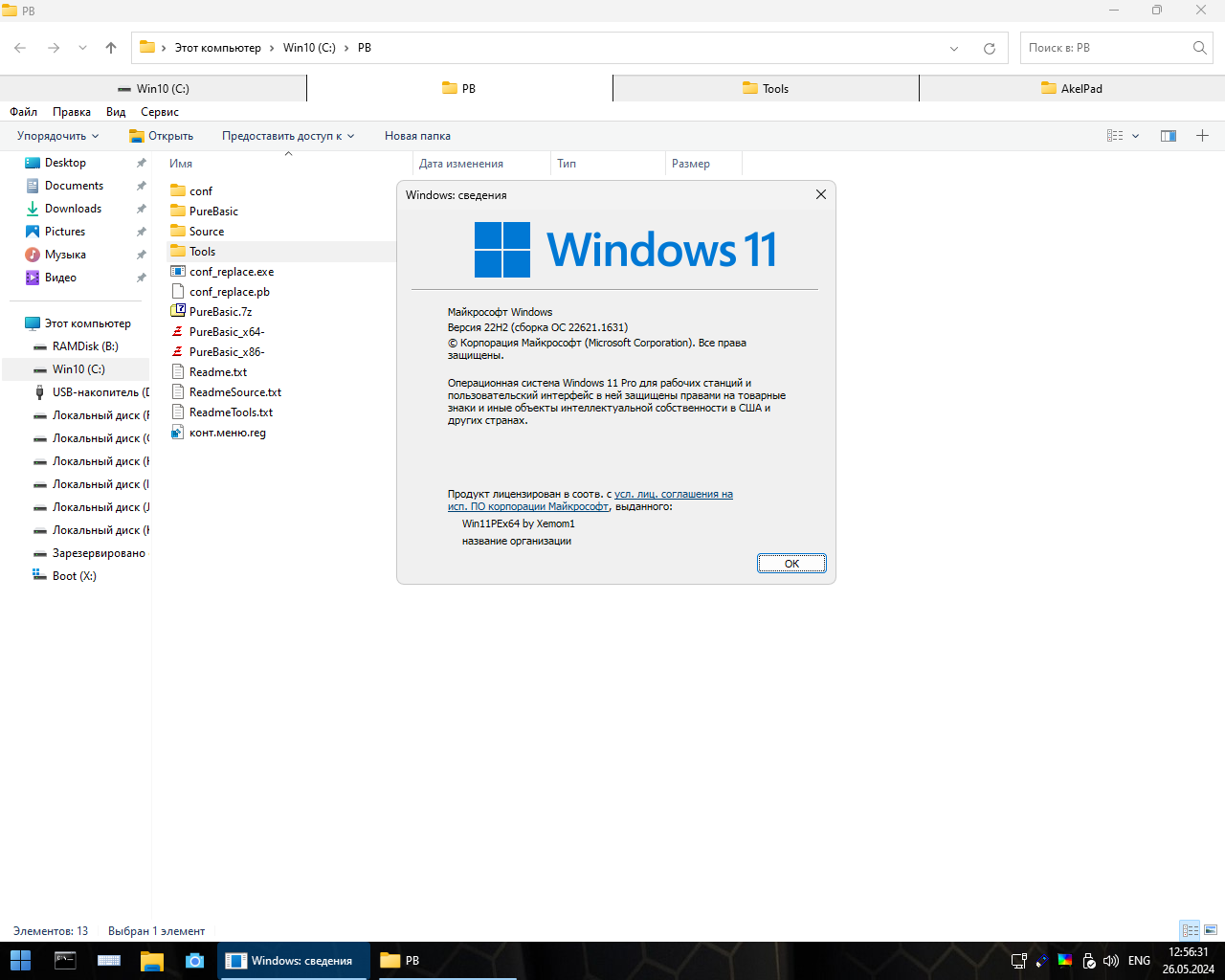This screenshot has width=1225, height=980.
Task: Go up one folder level
Action: click(x=111, y=48)
